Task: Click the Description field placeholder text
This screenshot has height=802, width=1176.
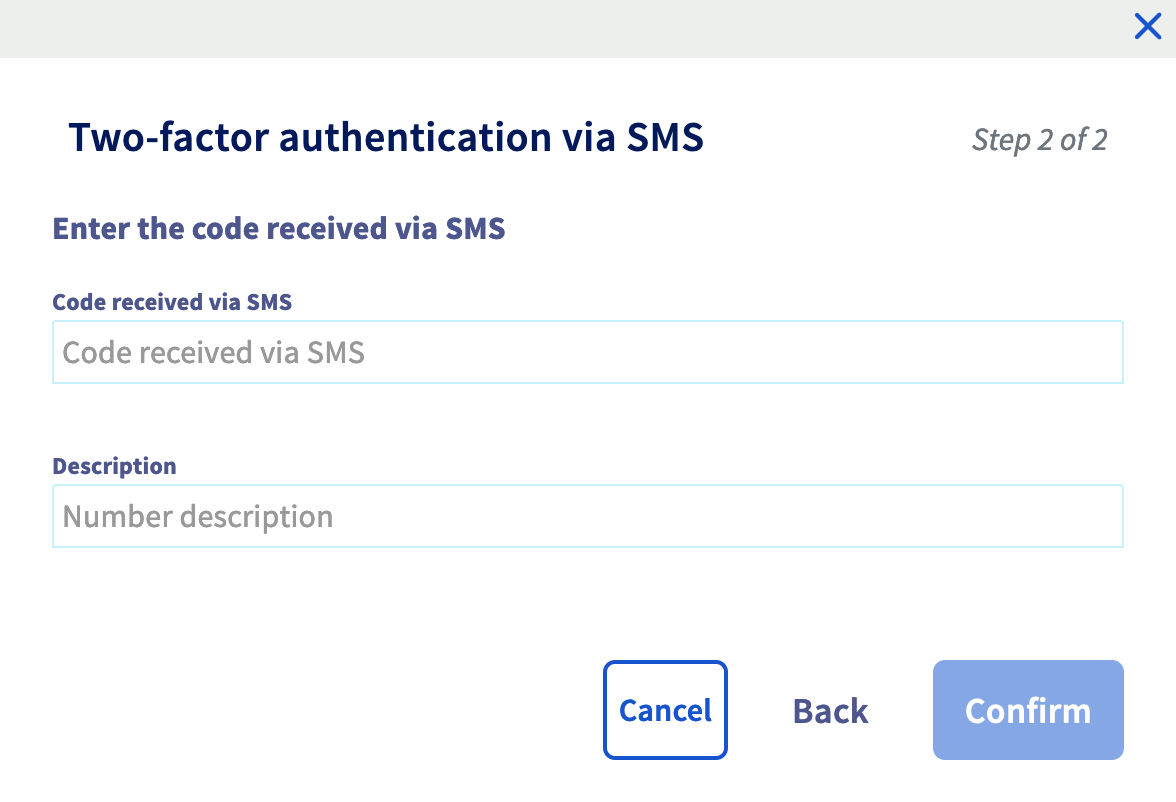Action: (x=198, y=516)
